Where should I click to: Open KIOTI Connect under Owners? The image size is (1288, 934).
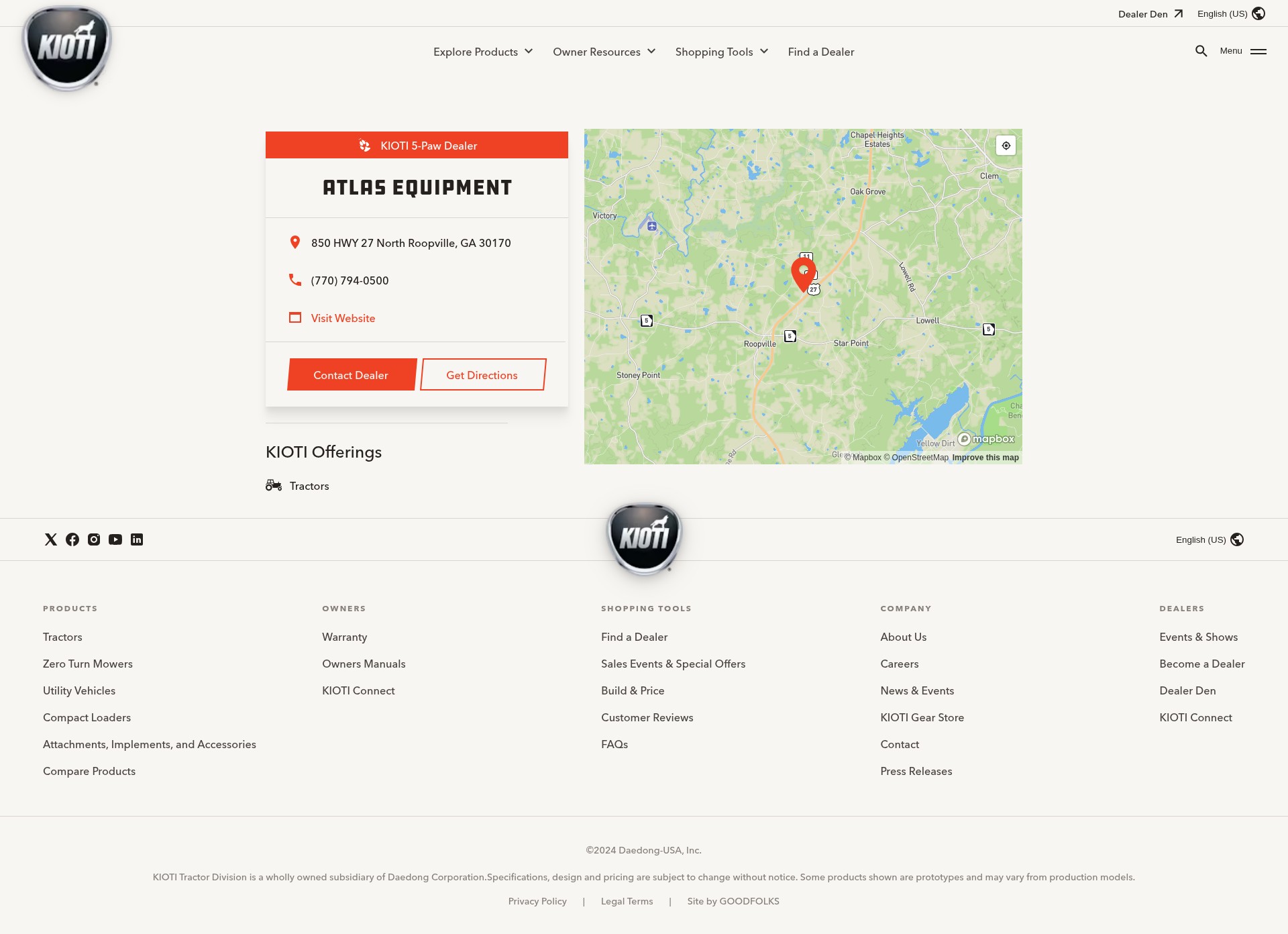click(358, 690)
